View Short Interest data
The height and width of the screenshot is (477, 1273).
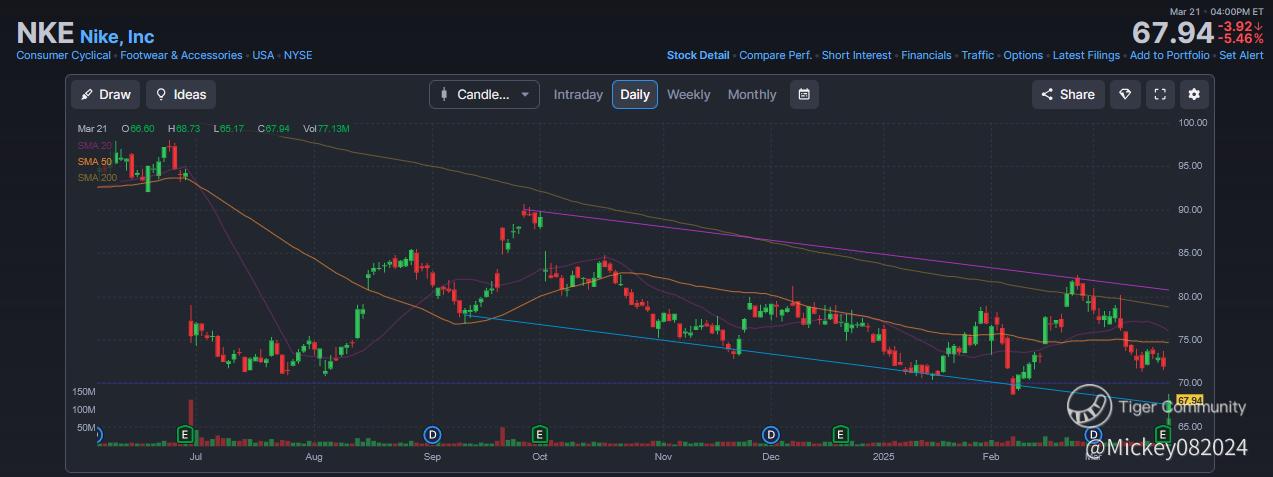pos(856,56)
